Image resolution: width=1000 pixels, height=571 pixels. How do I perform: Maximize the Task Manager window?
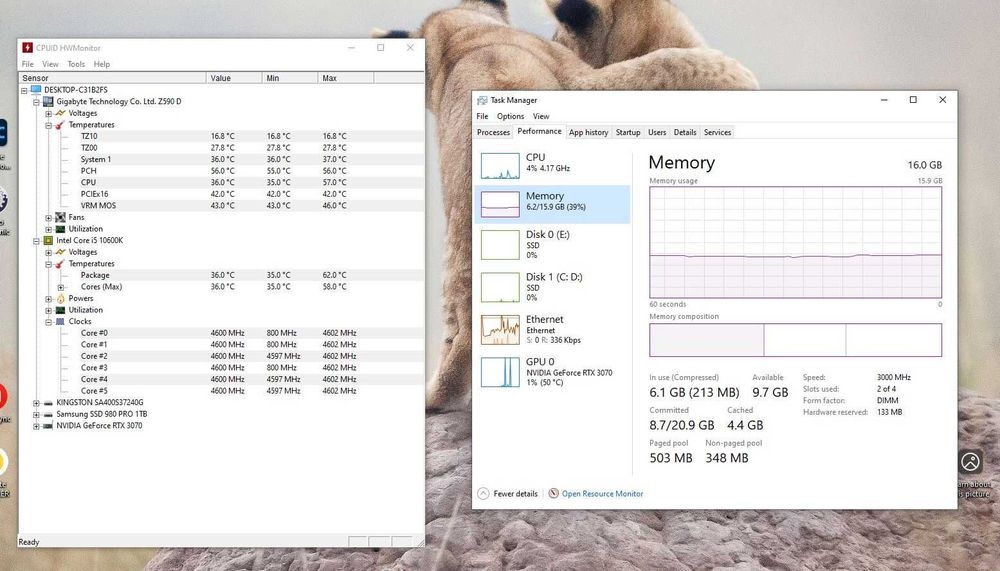point(913,100)
